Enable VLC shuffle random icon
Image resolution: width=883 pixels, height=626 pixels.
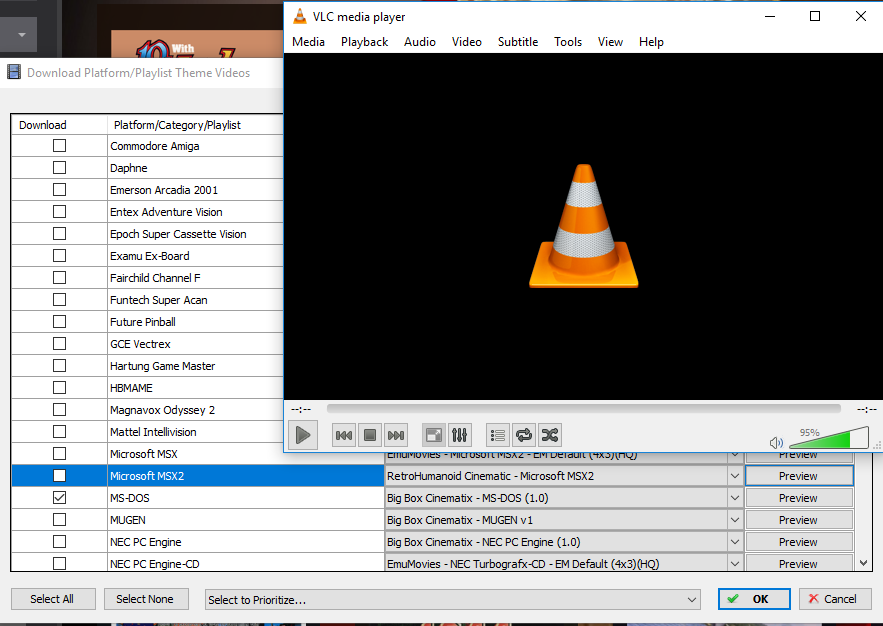[550, 435]
